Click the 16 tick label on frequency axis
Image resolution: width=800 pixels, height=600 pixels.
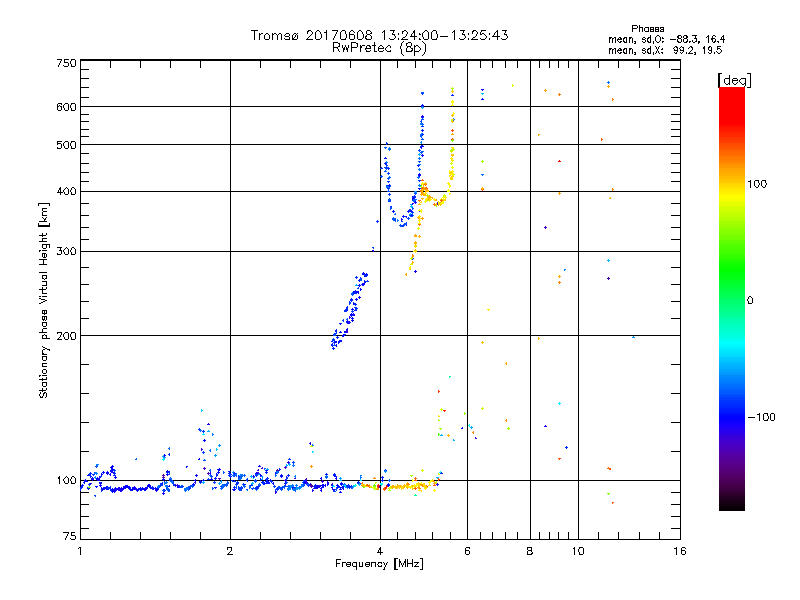pyautogui.click(x=679, y=552)
